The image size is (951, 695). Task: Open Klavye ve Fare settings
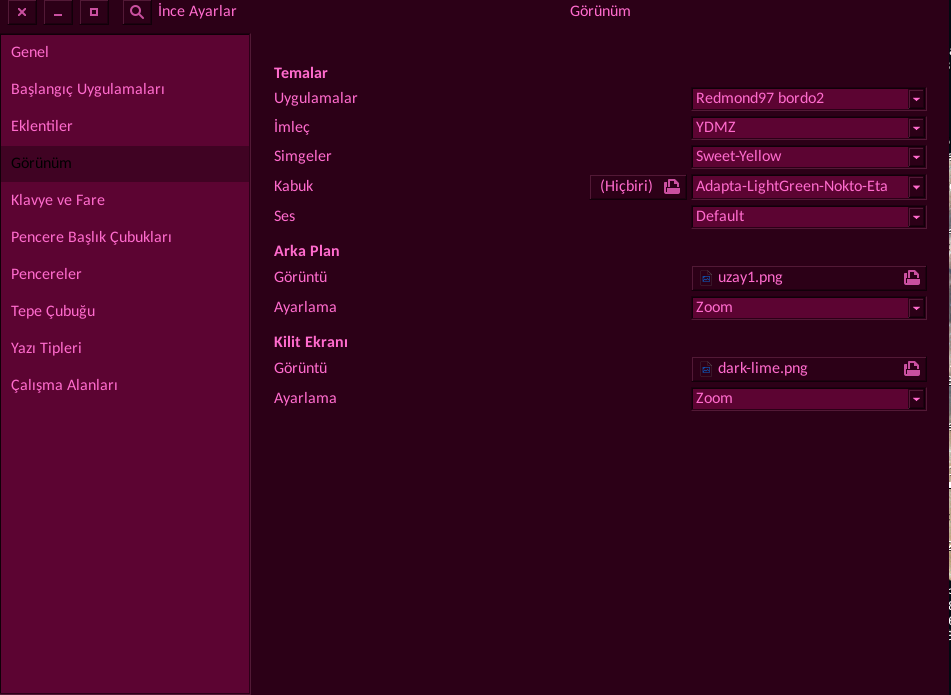click(125, 200)
